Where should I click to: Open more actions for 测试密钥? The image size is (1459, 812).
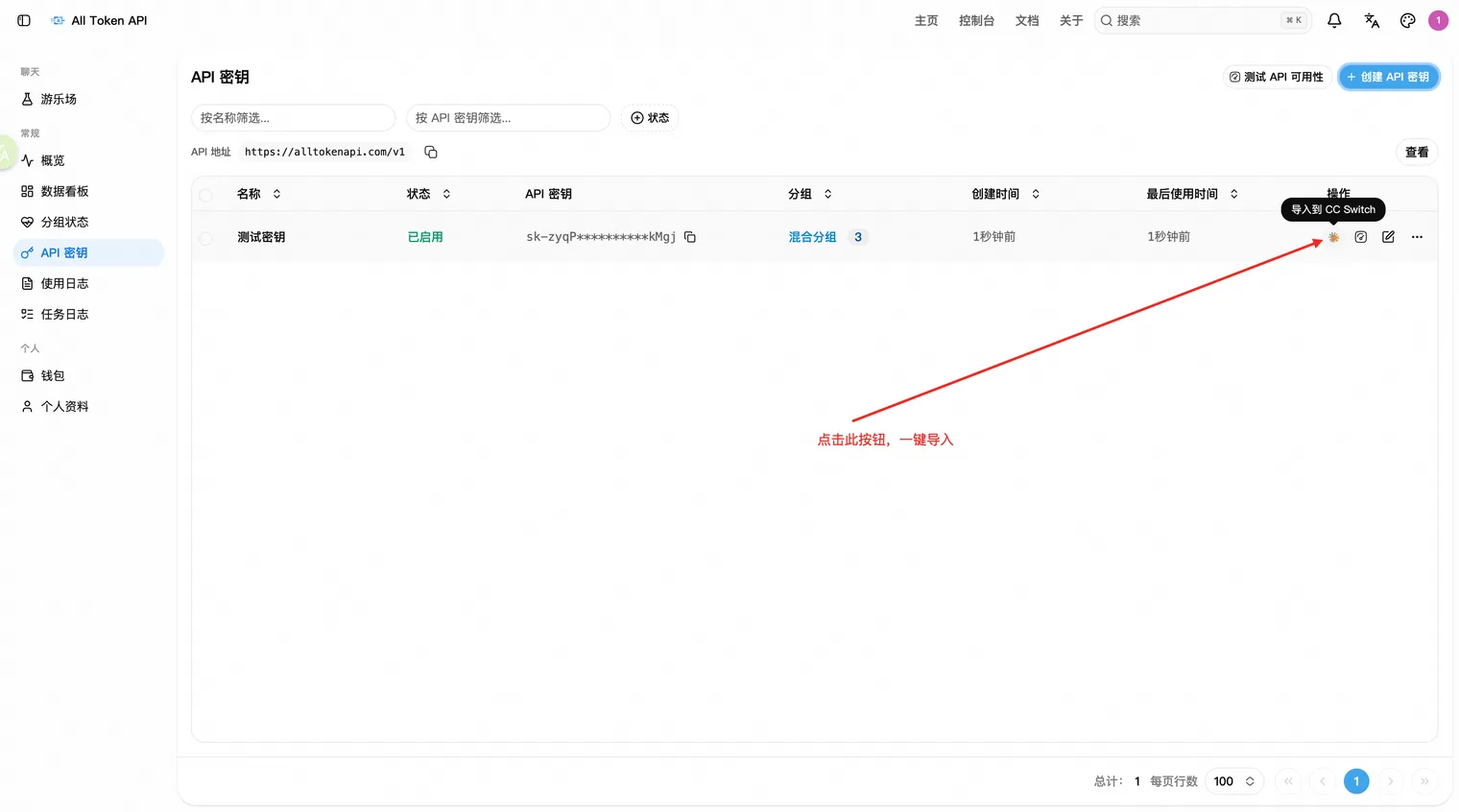[x=1417, y=237]
